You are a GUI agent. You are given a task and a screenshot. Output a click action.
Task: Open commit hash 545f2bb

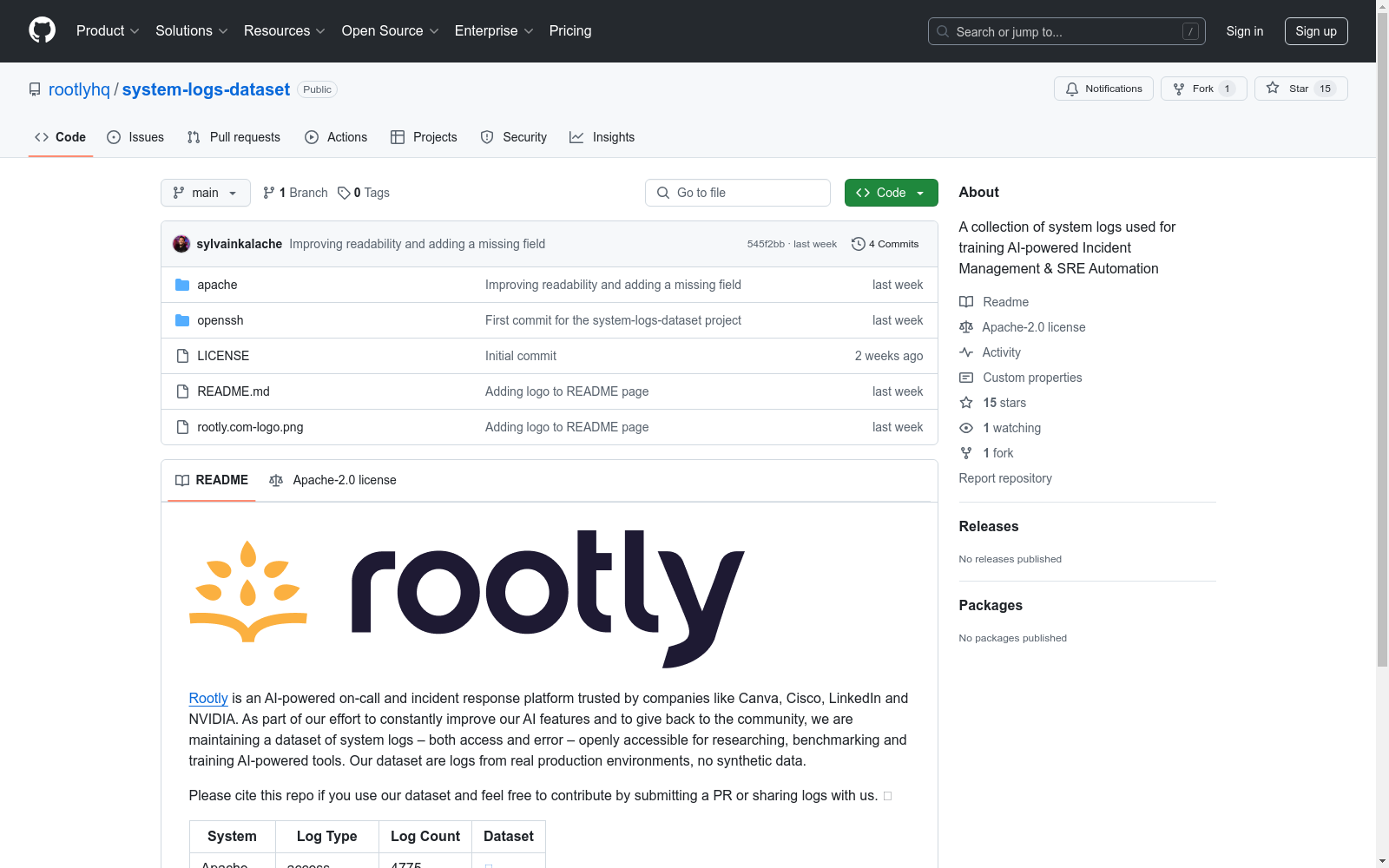point(766,244)
